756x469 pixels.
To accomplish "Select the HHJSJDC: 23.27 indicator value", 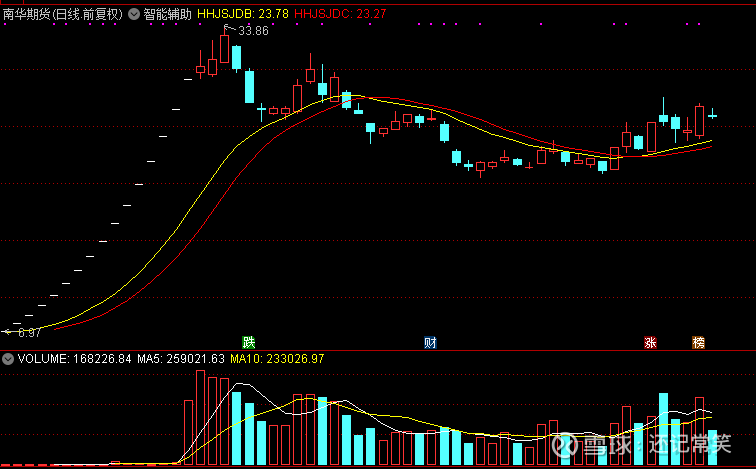I will [x=340, y=14].
